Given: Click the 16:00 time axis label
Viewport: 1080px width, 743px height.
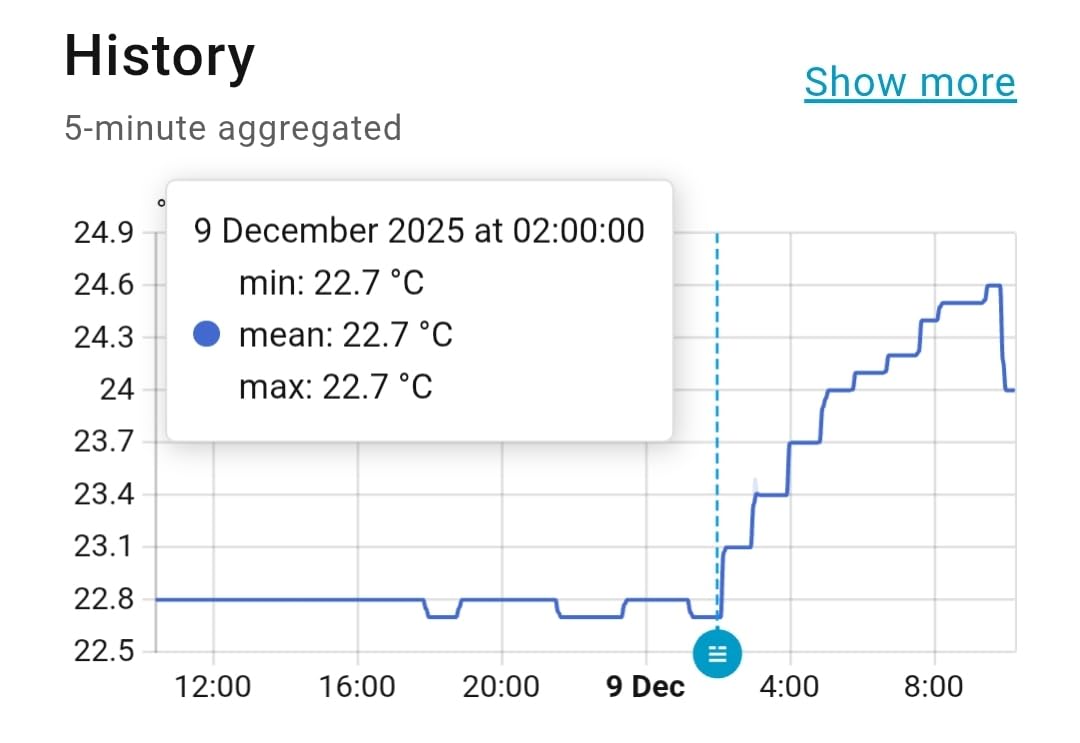Looking at the screenshot, I should (357, 687).
